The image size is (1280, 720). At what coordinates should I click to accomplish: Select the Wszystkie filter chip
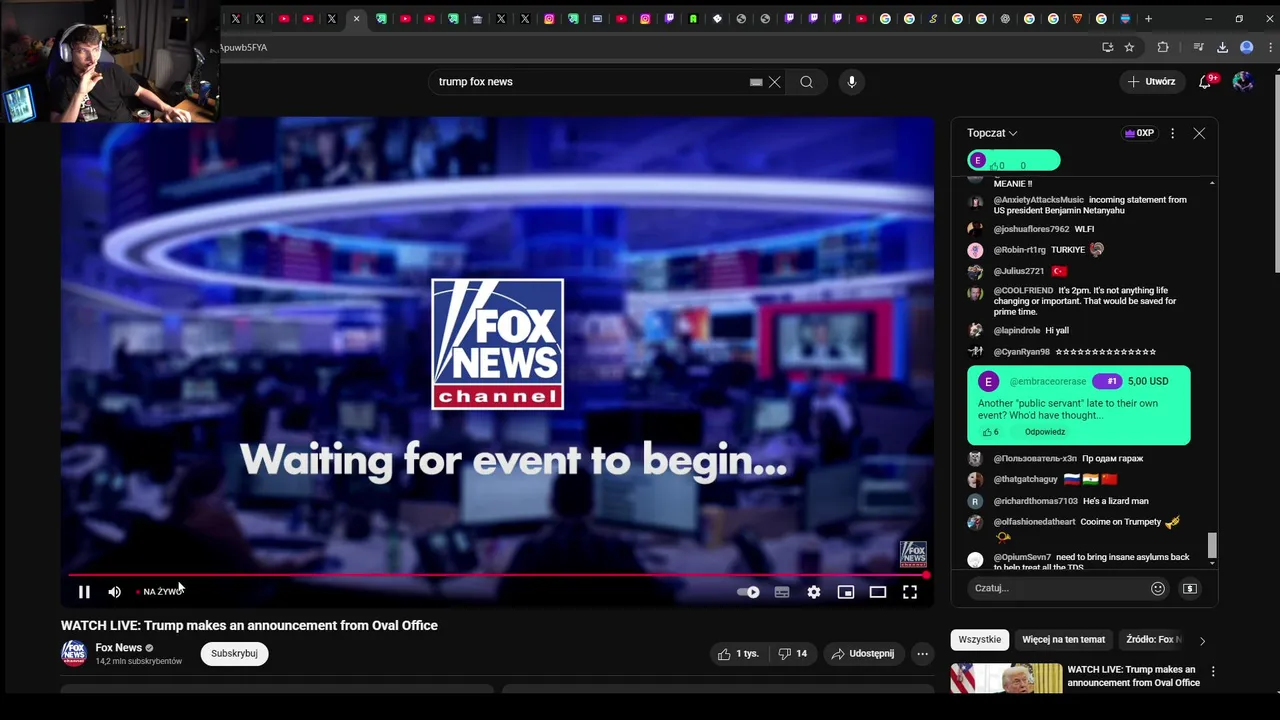point(979,640)
